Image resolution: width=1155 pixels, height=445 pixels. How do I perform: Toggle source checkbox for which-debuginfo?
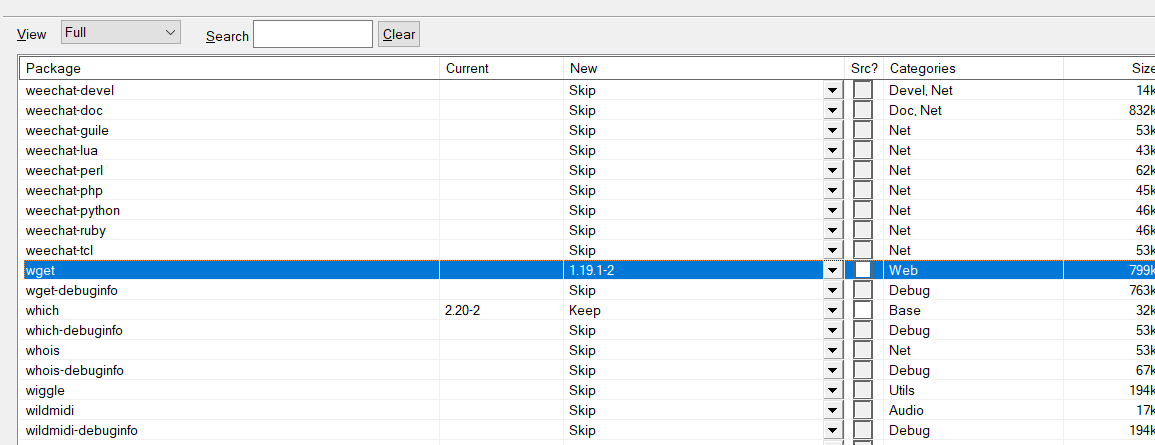(x=863, y=330)
